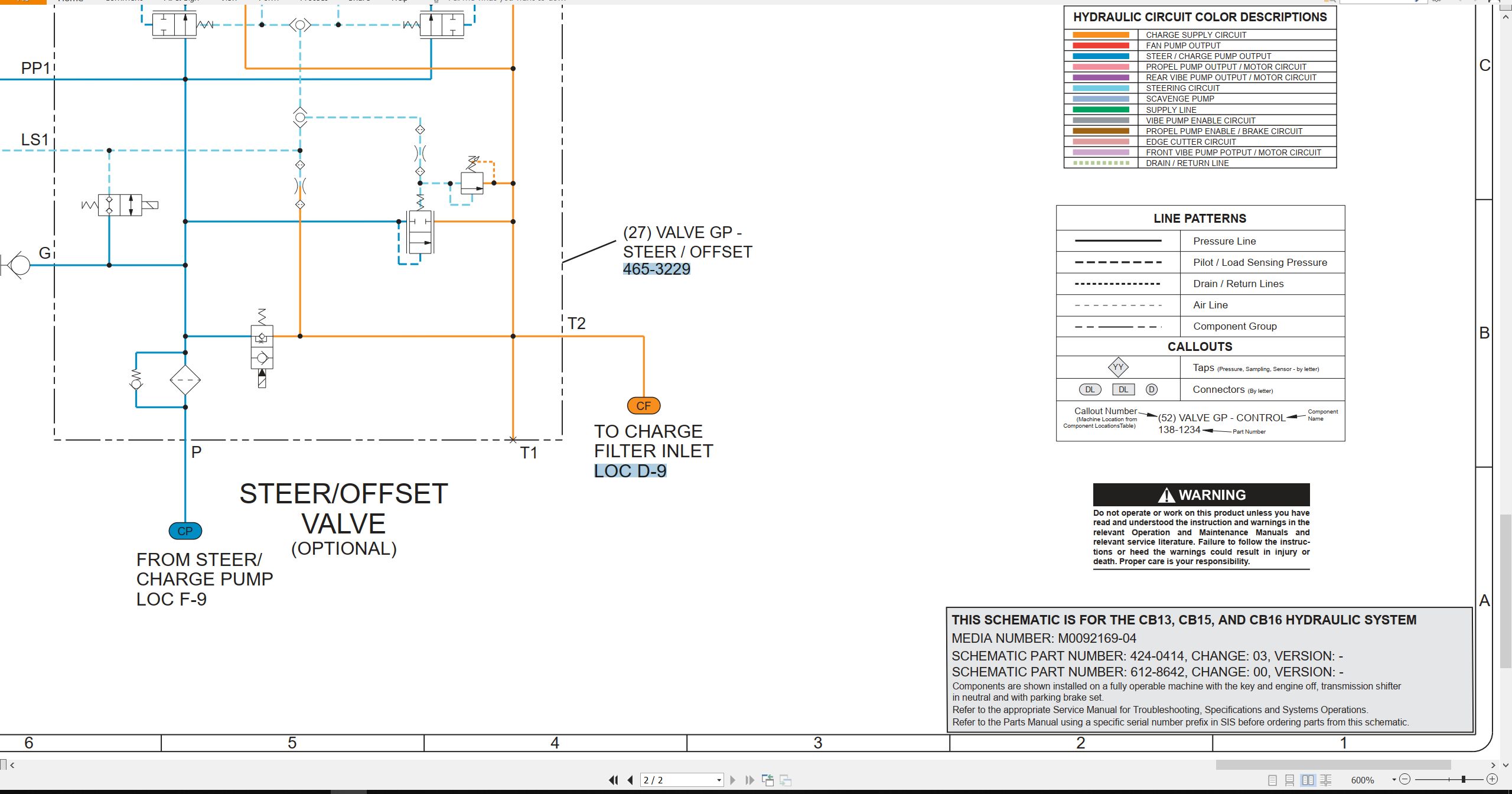Go to the next page
The width and height of the screenshot is (1512, 794).
(x=733, y=780)
